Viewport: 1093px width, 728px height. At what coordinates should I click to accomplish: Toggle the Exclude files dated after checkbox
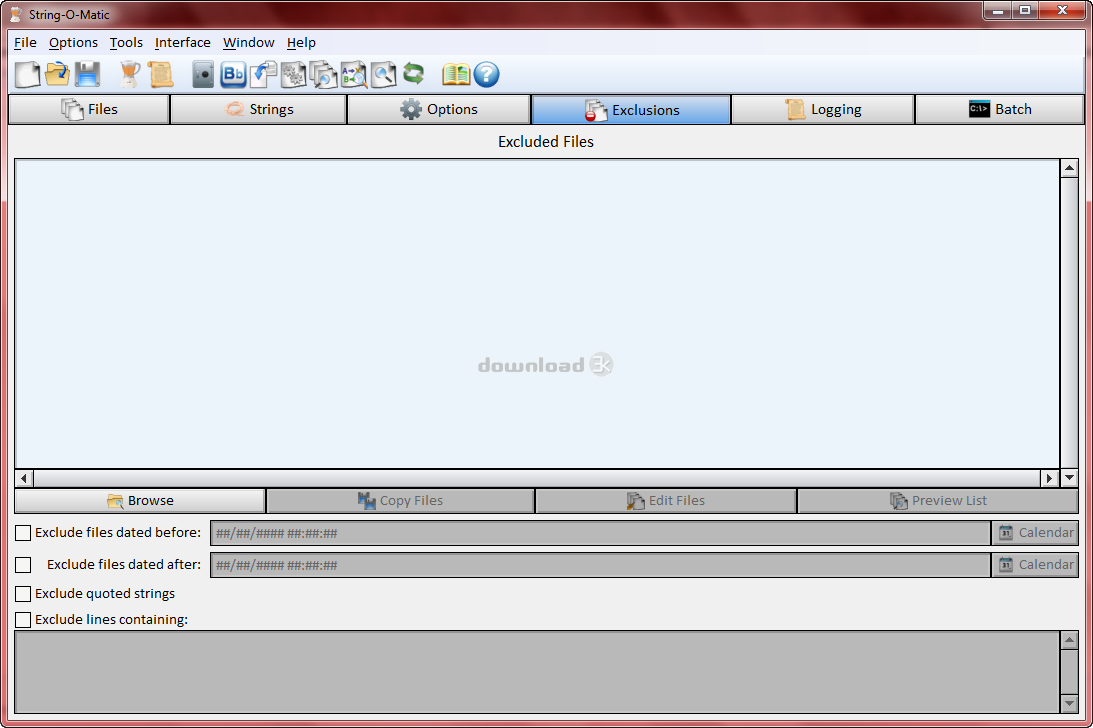(23, 565)
